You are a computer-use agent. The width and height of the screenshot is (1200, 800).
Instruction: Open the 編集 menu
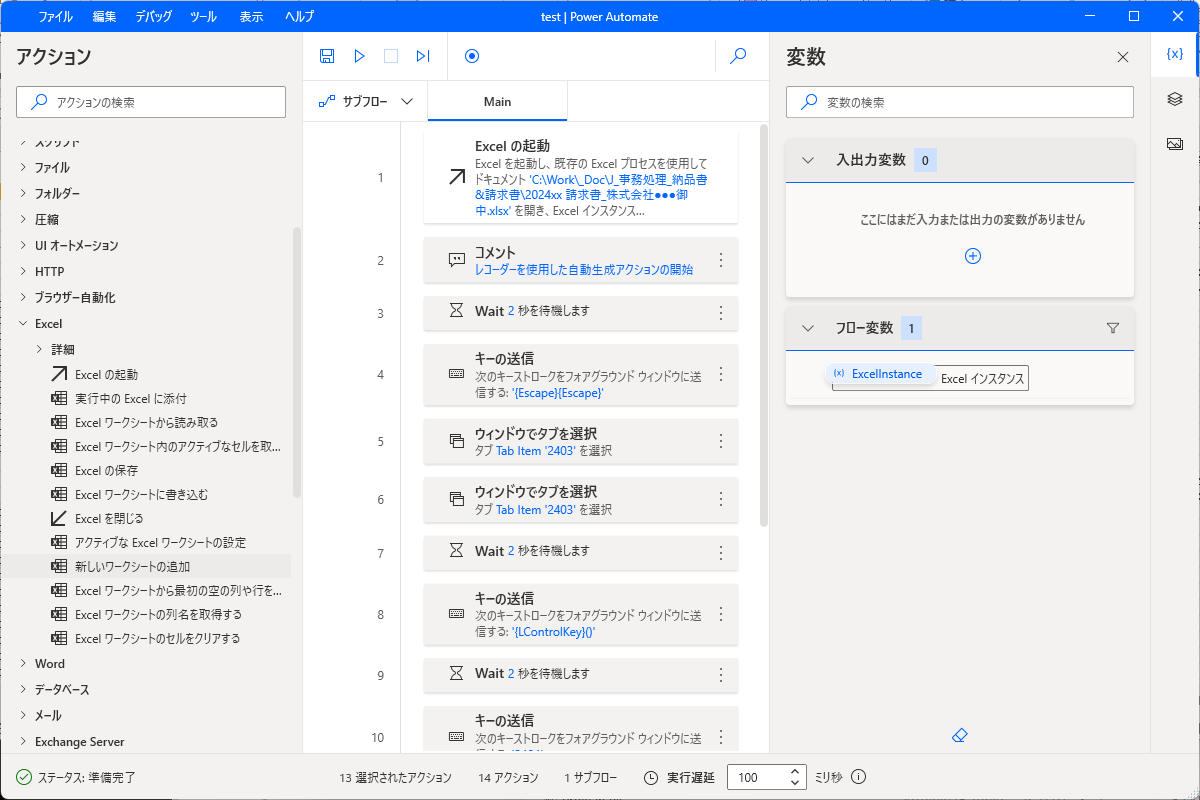[104, 17]
